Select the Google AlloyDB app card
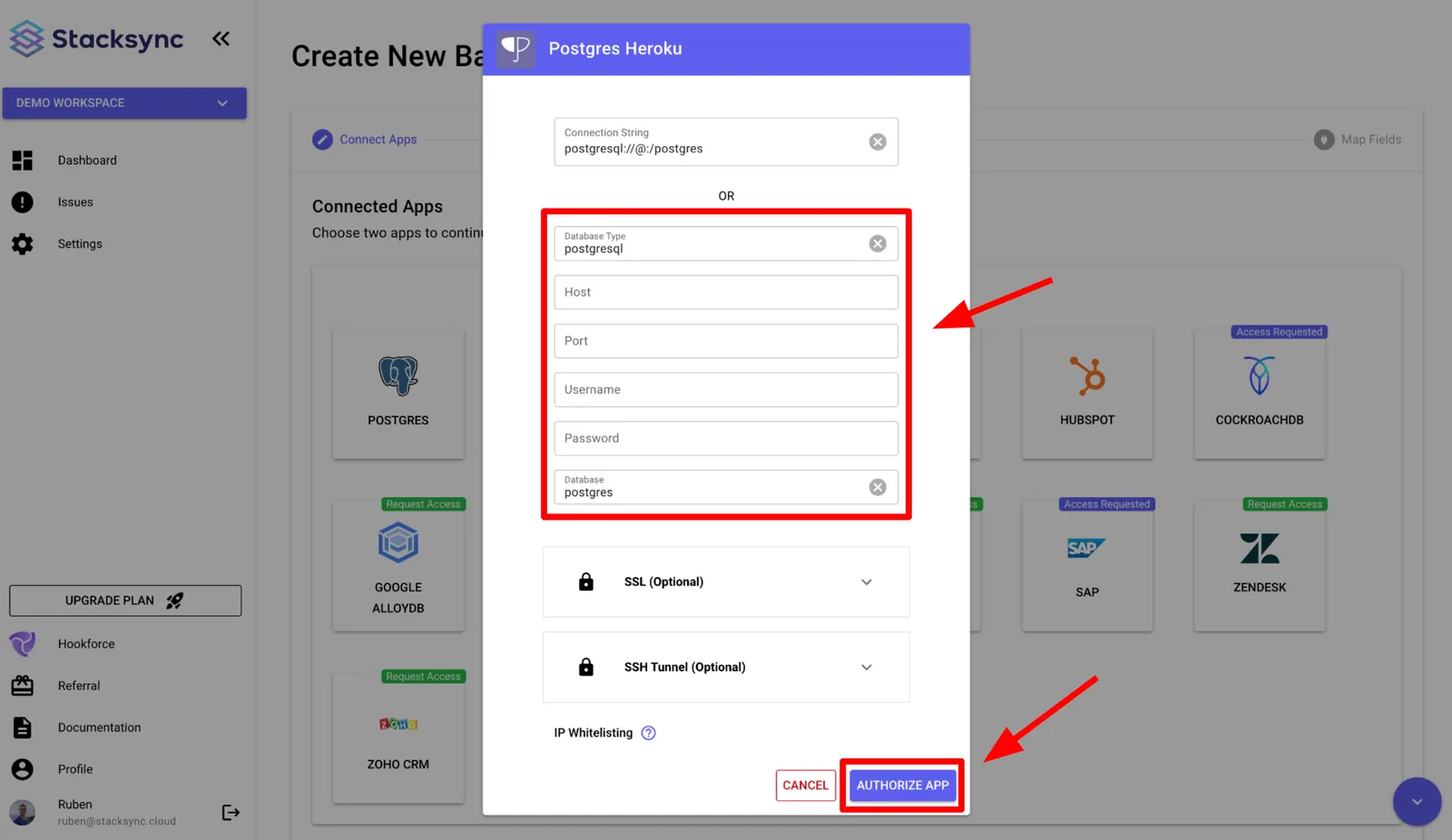 (398, 566)
